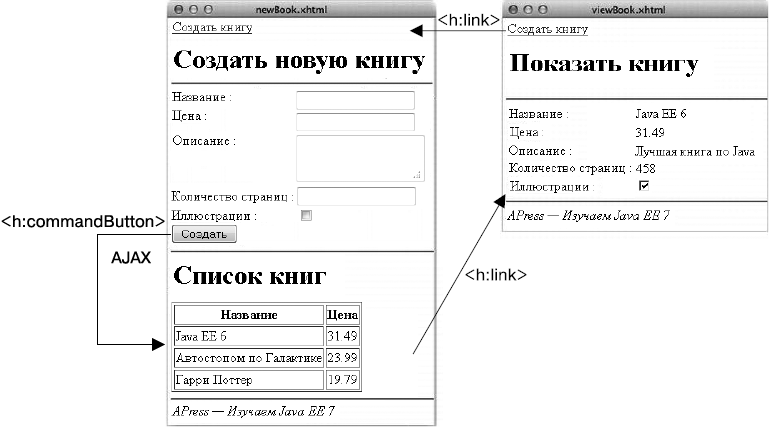Focus the Название text field
The image size is (769, 428).
pyautogui.click(x=355, y=100)
